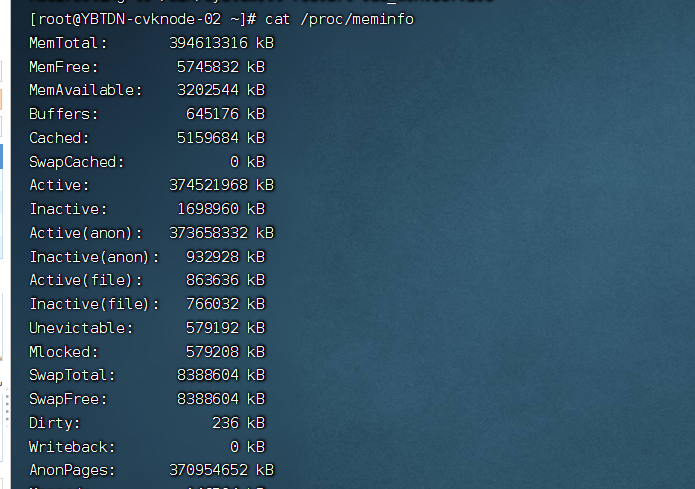The height and width of the screenshot is (489, 695).
Task: Click the value '370954652 kB'
Action: click(222, 470)
